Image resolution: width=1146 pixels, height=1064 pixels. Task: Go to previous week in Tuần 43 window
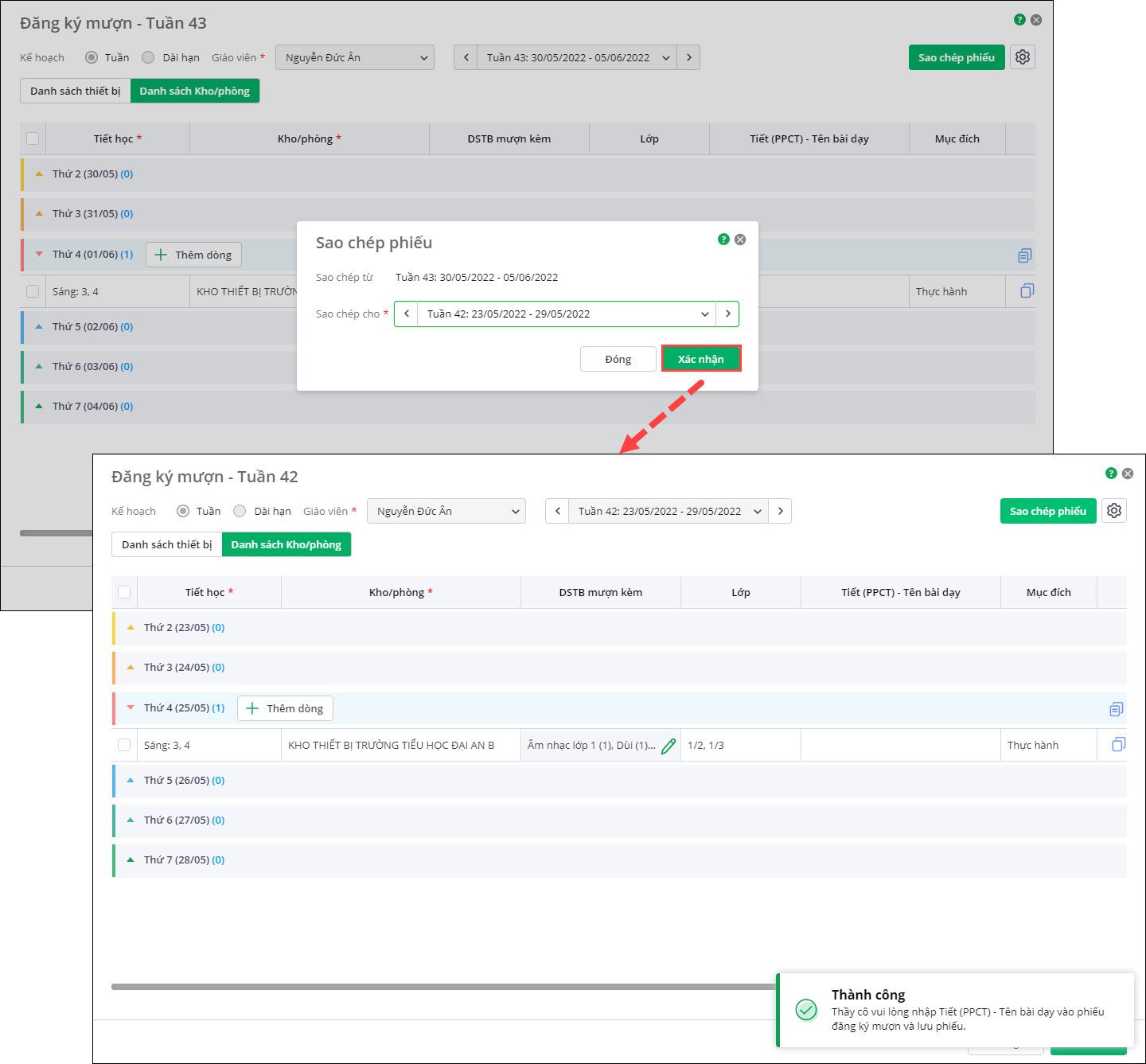point(466,57)
